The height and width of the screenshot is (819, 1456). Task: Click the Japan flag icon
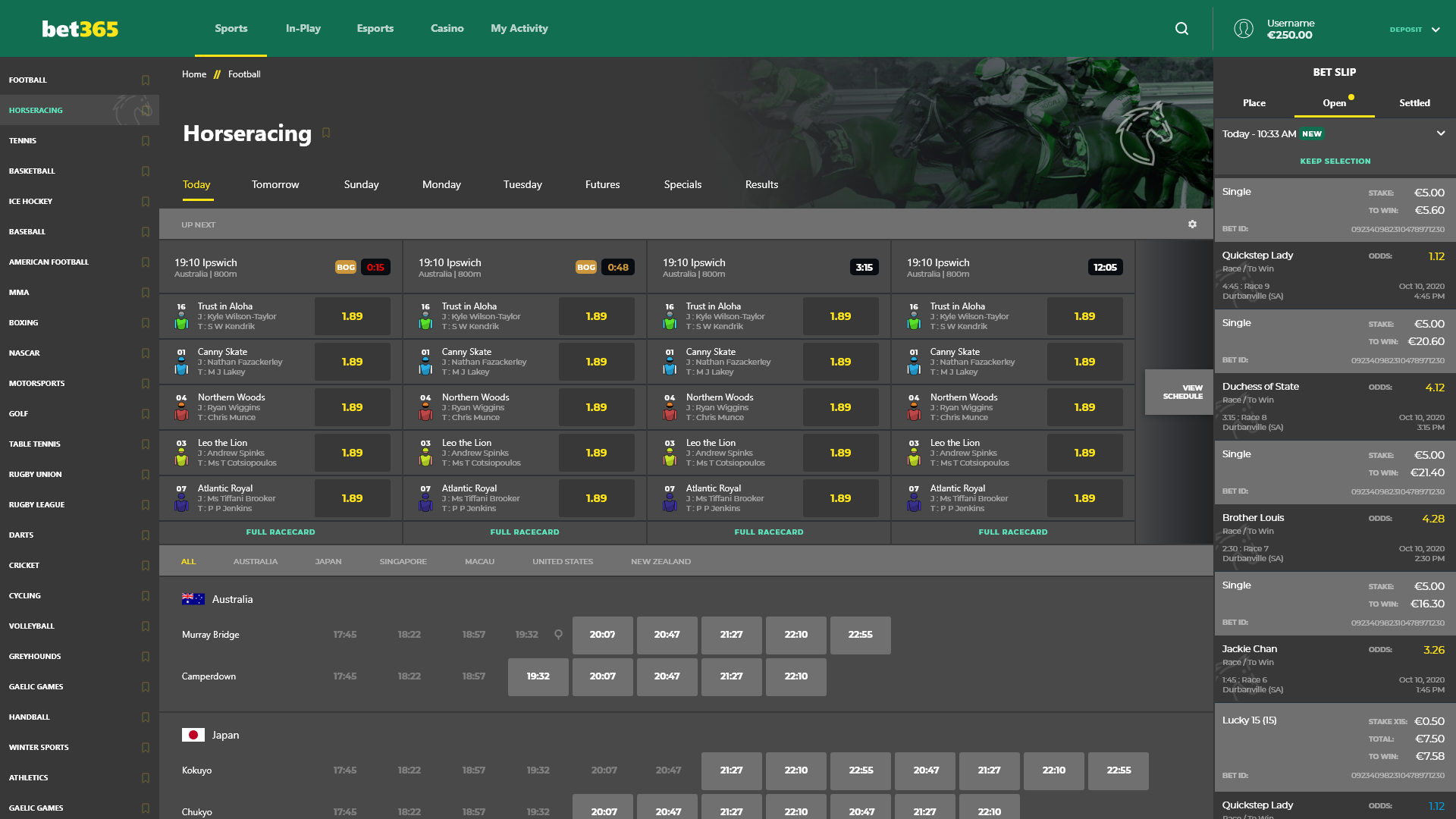(193, 735)
